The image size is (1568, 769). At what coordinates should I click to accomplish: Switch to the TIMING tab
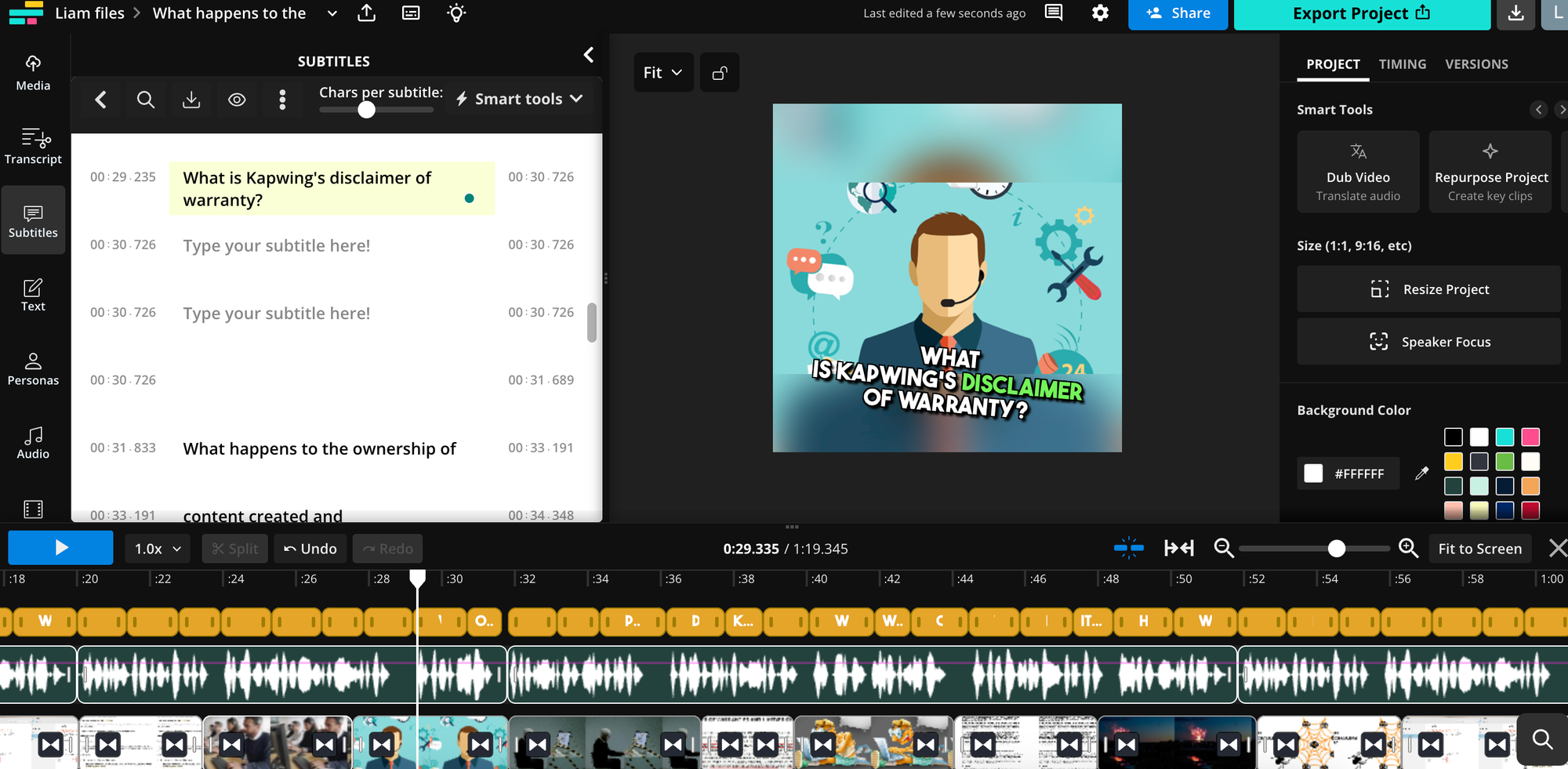(1403, 64)
